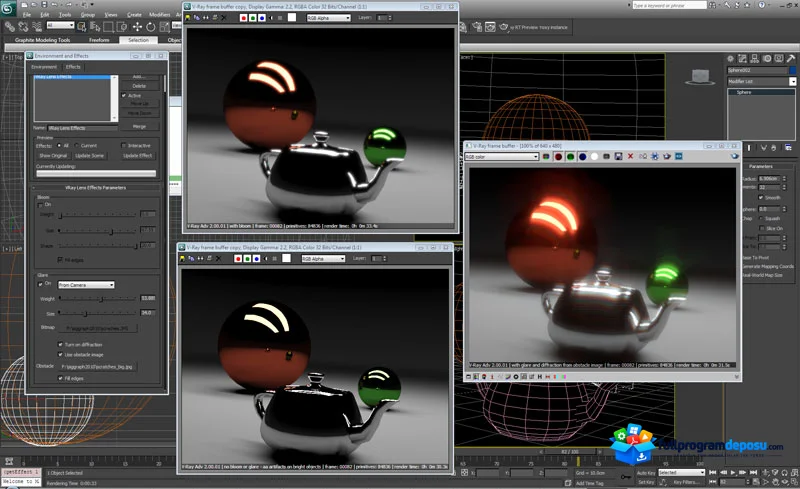Click the Delete effect button
This screenshot has width=800, height=489.
click(139, 86)
